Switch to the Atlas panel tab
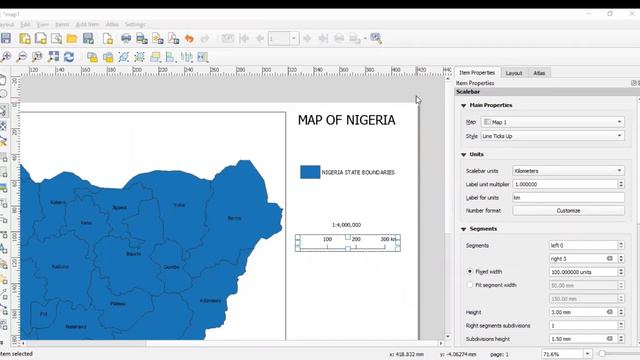The image size is (640, 360). 539,73
